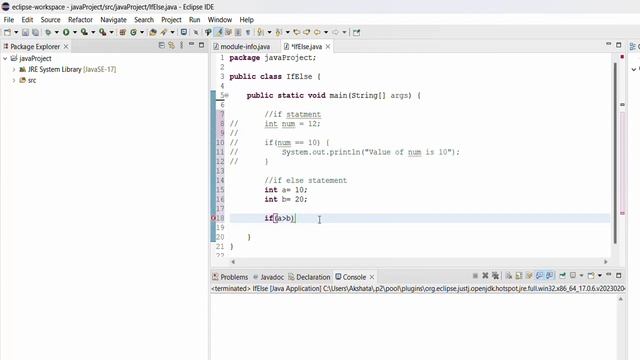Toggle Link with Editor in Package Explorer
Viewport: 640px width, 360px height.
click(x=171, y=45)
